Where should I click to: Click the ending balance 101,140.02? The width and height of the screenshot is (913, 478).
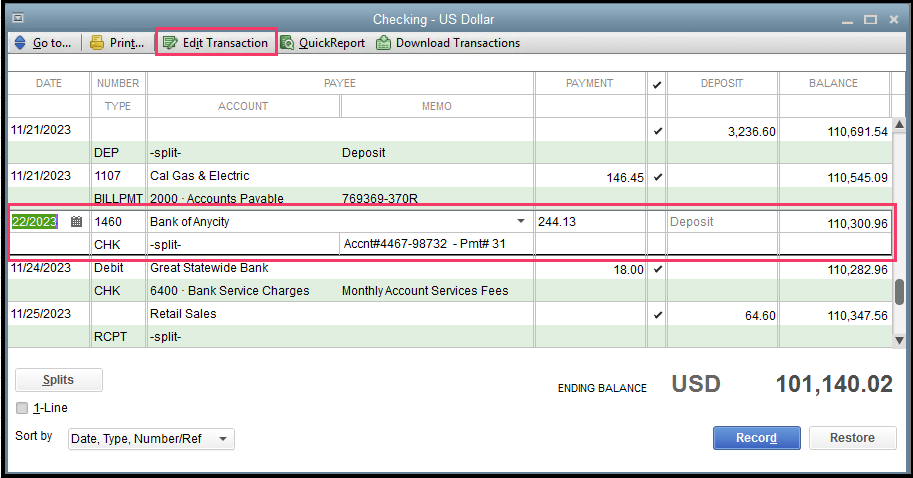(x=834, y=384)
